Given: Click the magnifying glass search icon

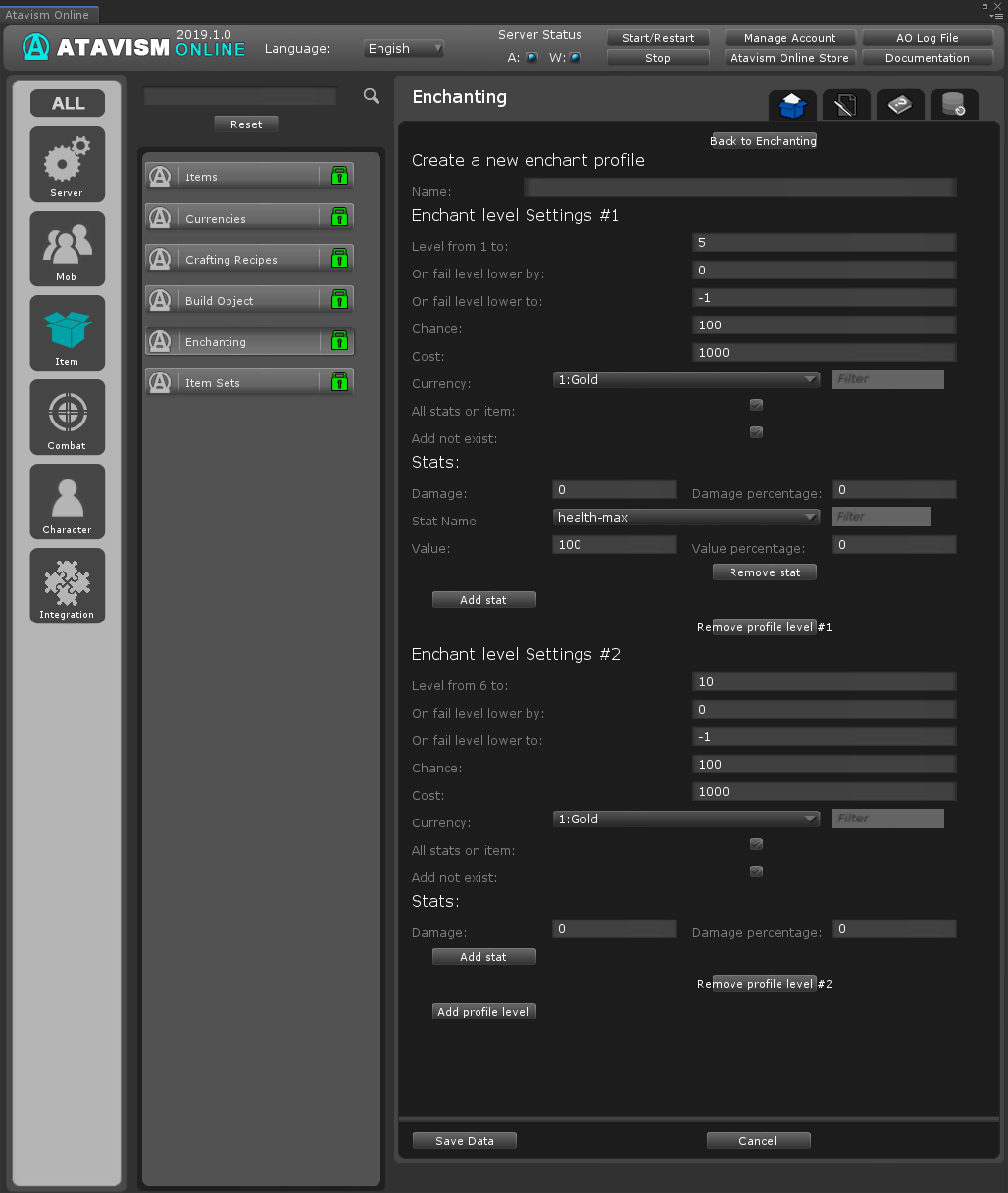Looking at the screenshot, I should point(372,96).
